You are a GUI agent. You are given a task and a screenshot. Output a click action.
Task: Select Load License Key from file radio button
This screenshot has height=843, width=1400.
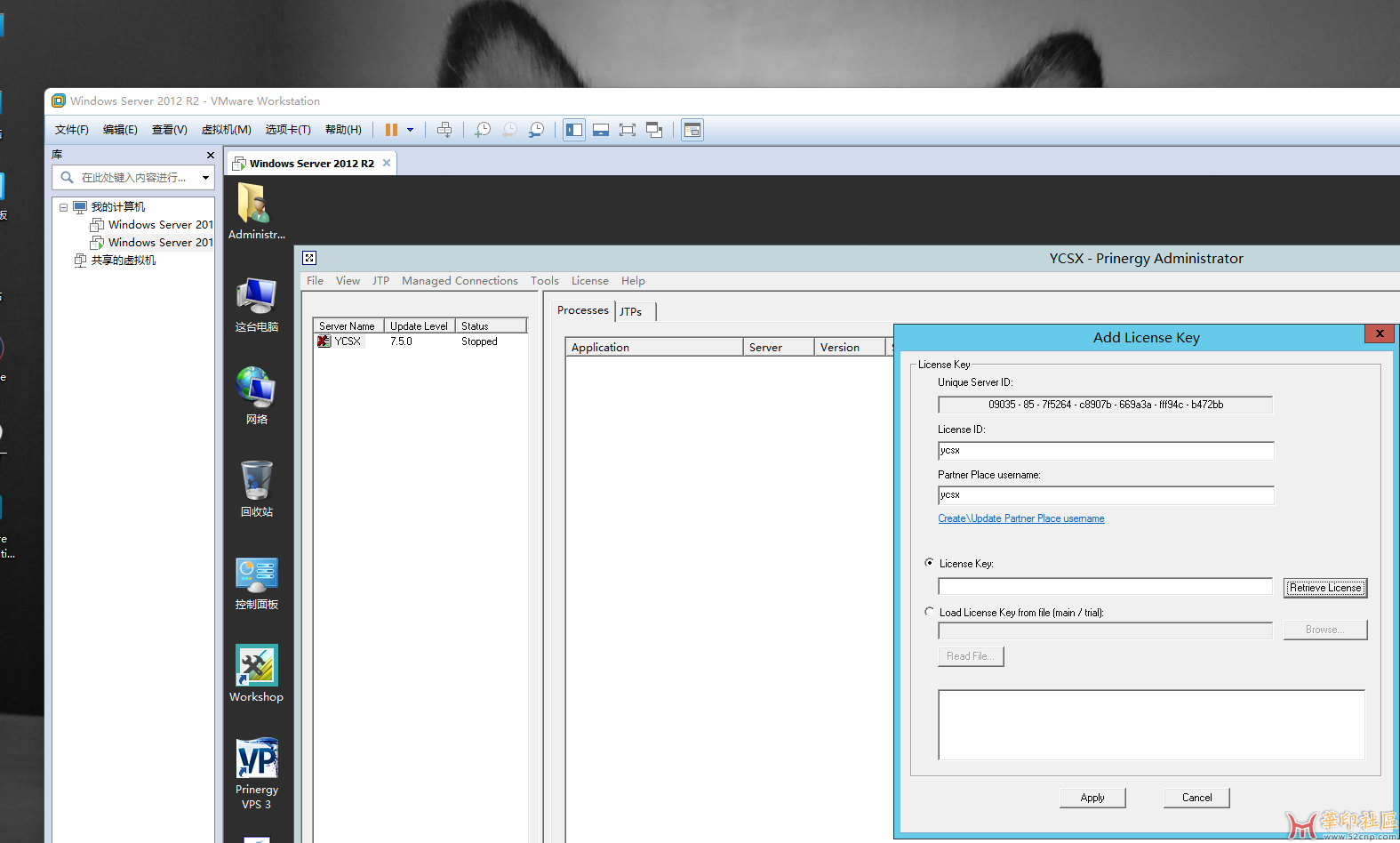point(929,612)
